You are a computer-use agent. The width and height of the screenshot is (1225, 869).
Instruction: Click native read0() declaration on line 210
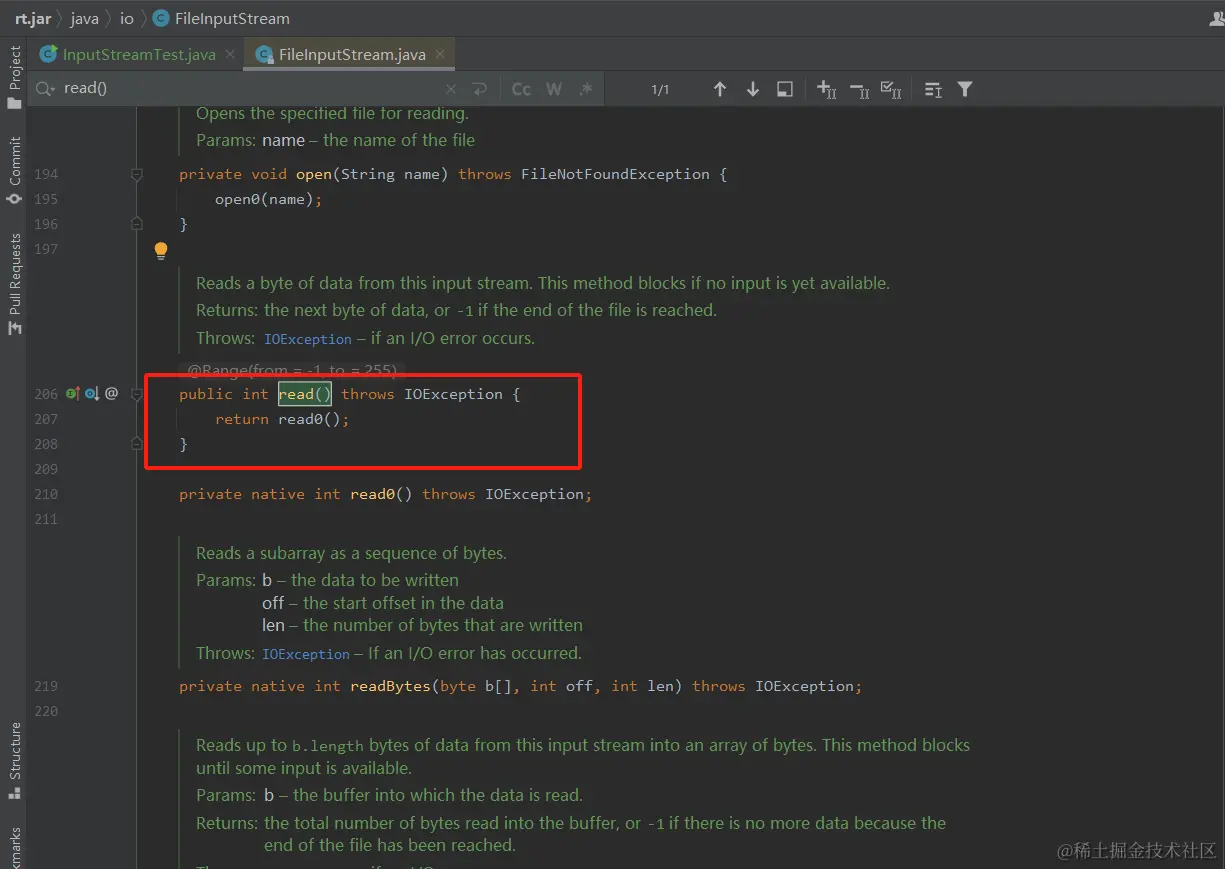click(x=381, y=494)
